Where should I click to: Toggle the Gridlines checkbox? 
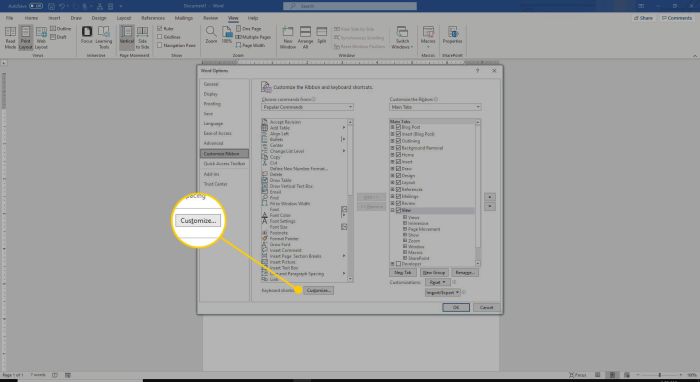point(160,37)
